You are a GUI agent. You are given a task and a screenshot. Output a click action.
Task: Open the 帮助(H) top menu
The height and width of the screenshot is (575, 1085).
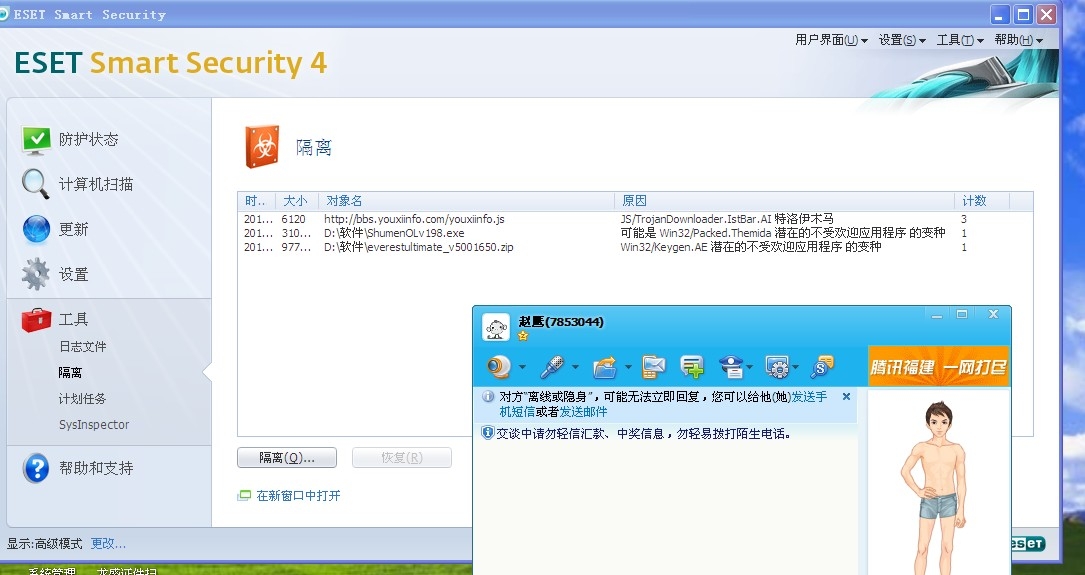pos(1019,40)
